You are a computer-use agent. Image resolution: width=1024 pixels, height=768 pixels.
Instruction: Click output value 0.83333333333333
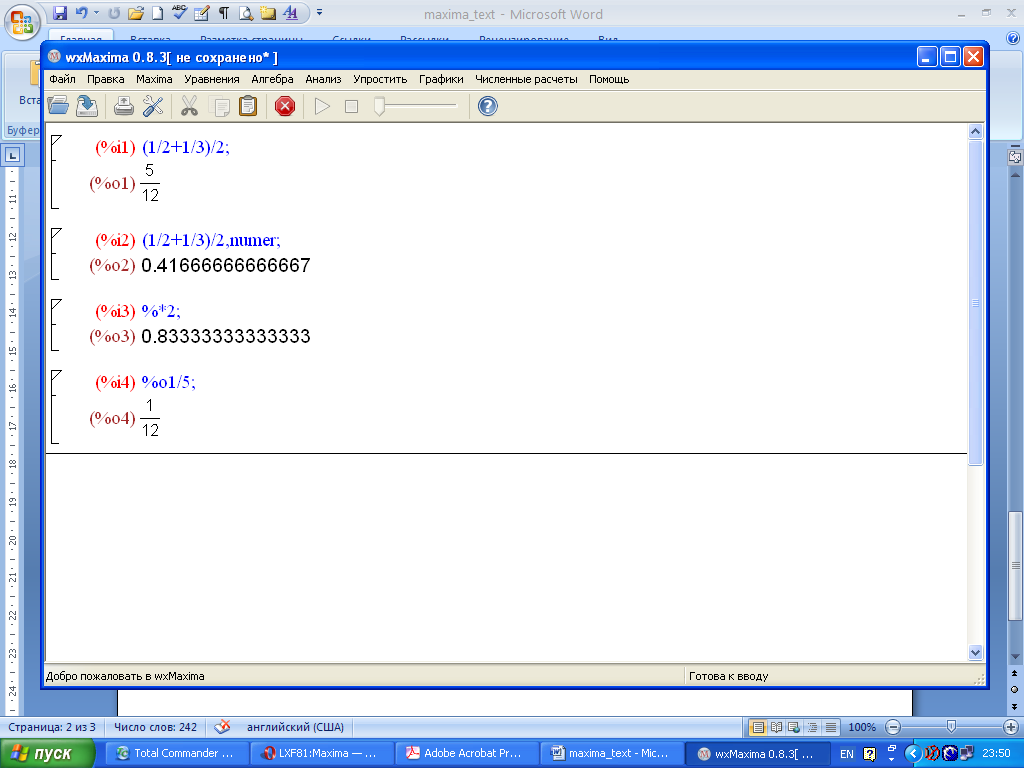[x=226, y=336]
